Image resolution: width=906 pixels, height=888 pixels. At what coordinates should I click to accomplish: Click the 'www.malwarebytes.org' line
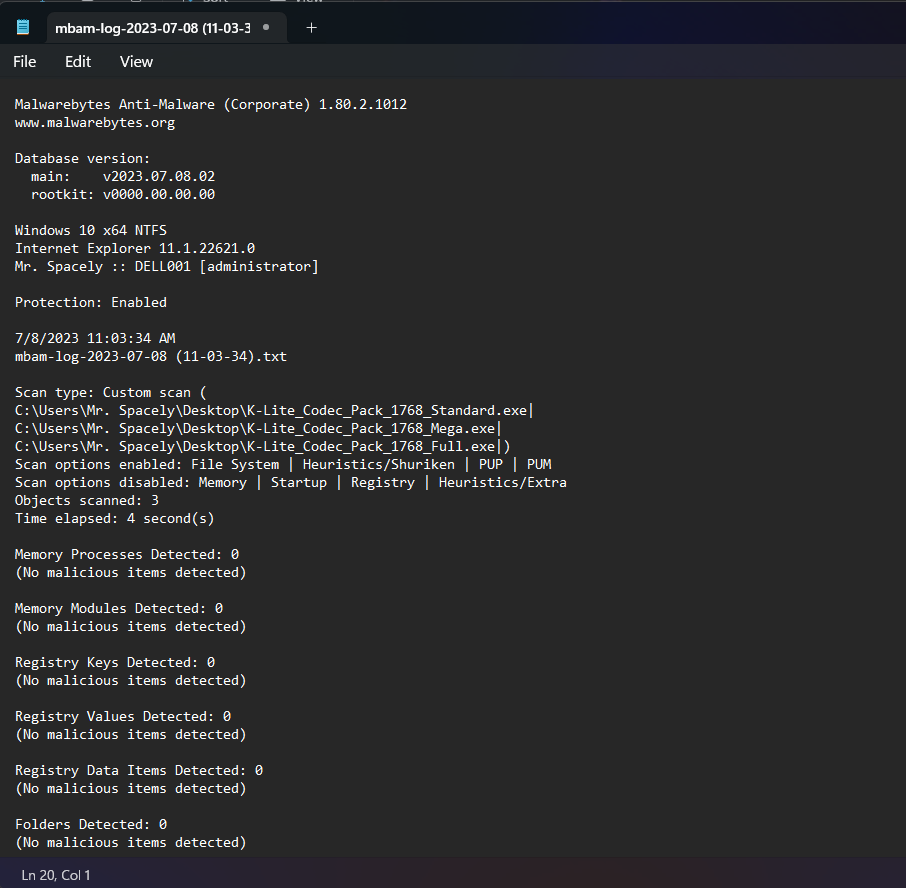tap(95, 122)
